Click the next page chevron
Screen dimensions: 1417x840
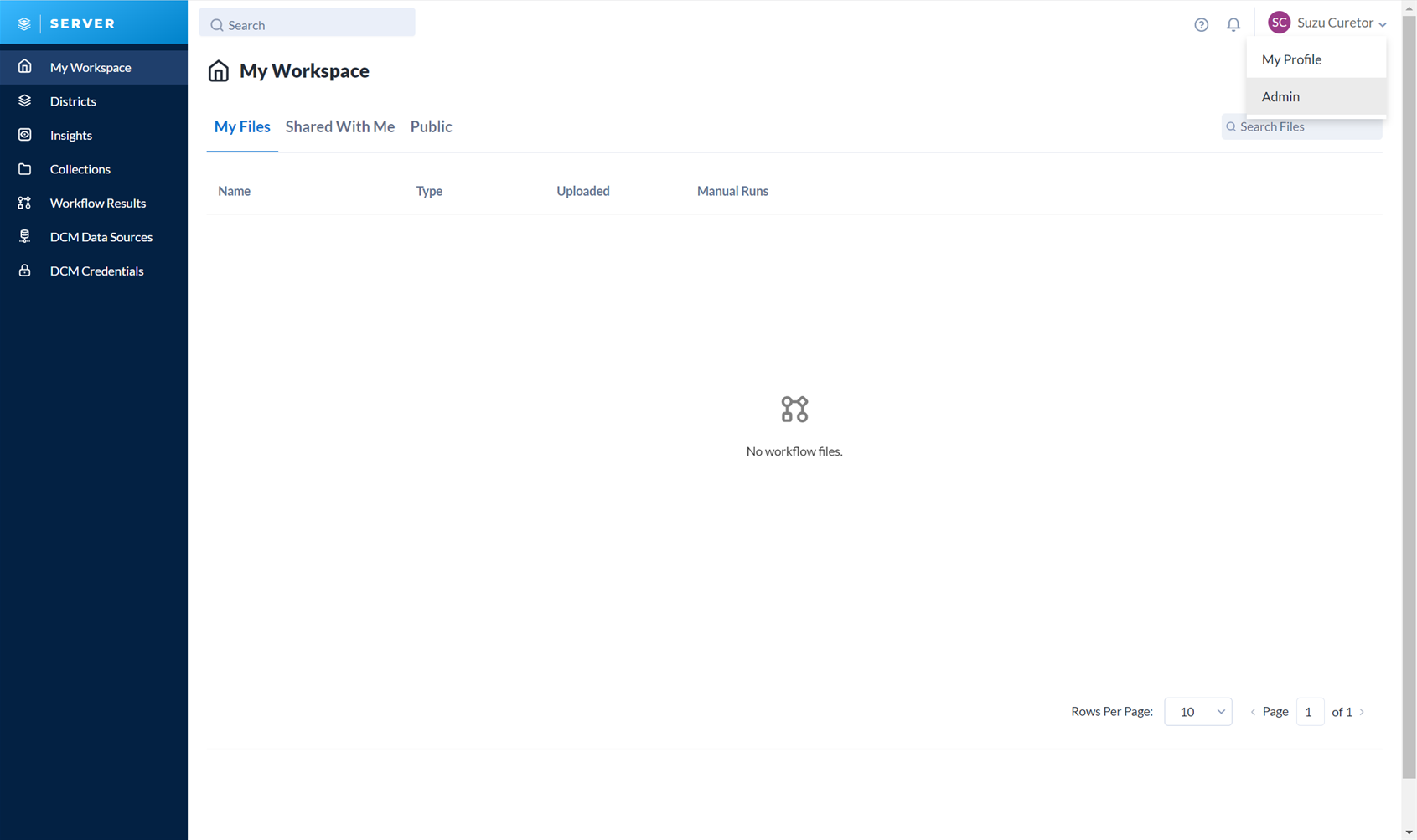coord(1361,711)
